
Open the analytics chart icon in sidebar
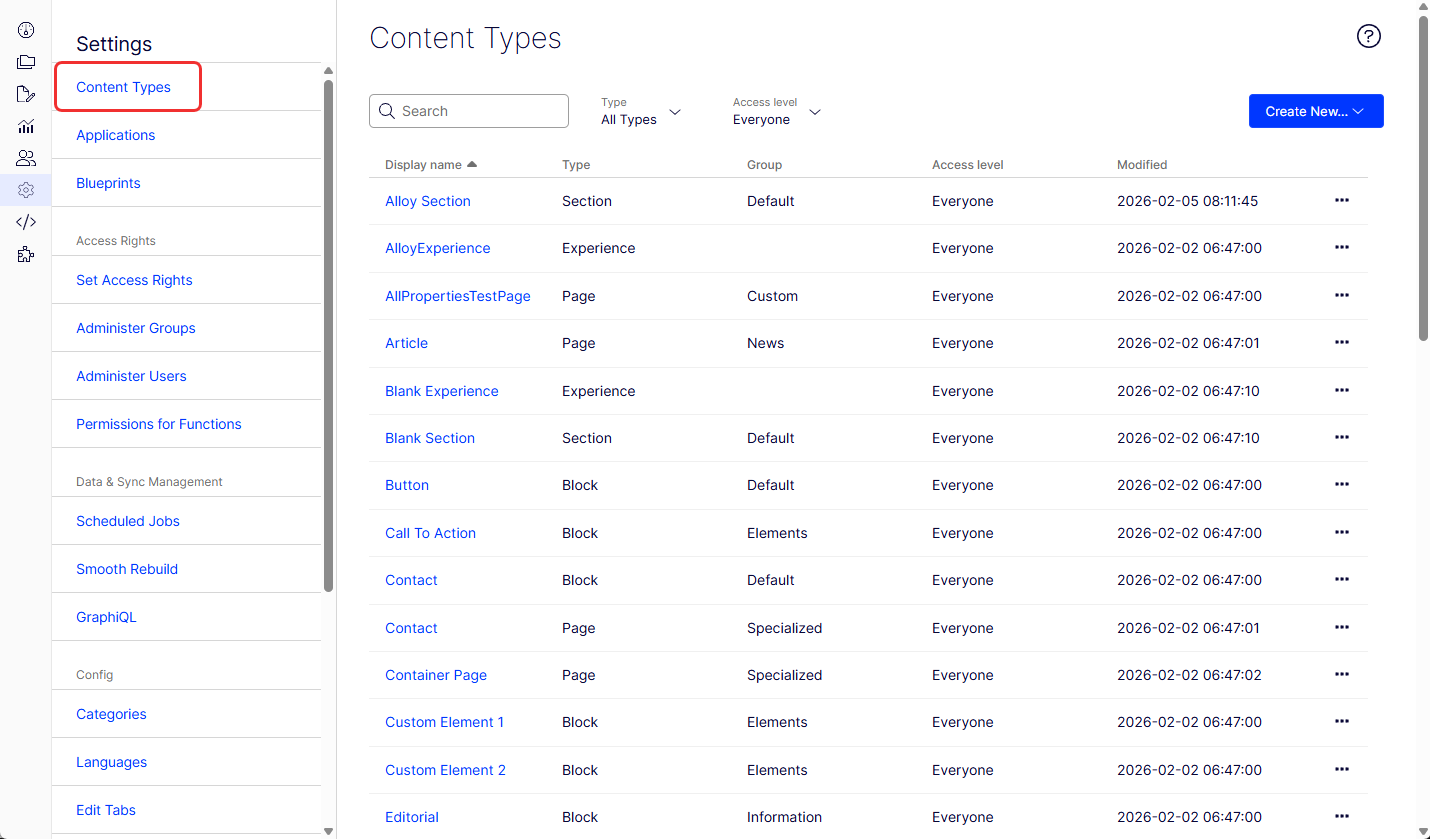(26, 126)
